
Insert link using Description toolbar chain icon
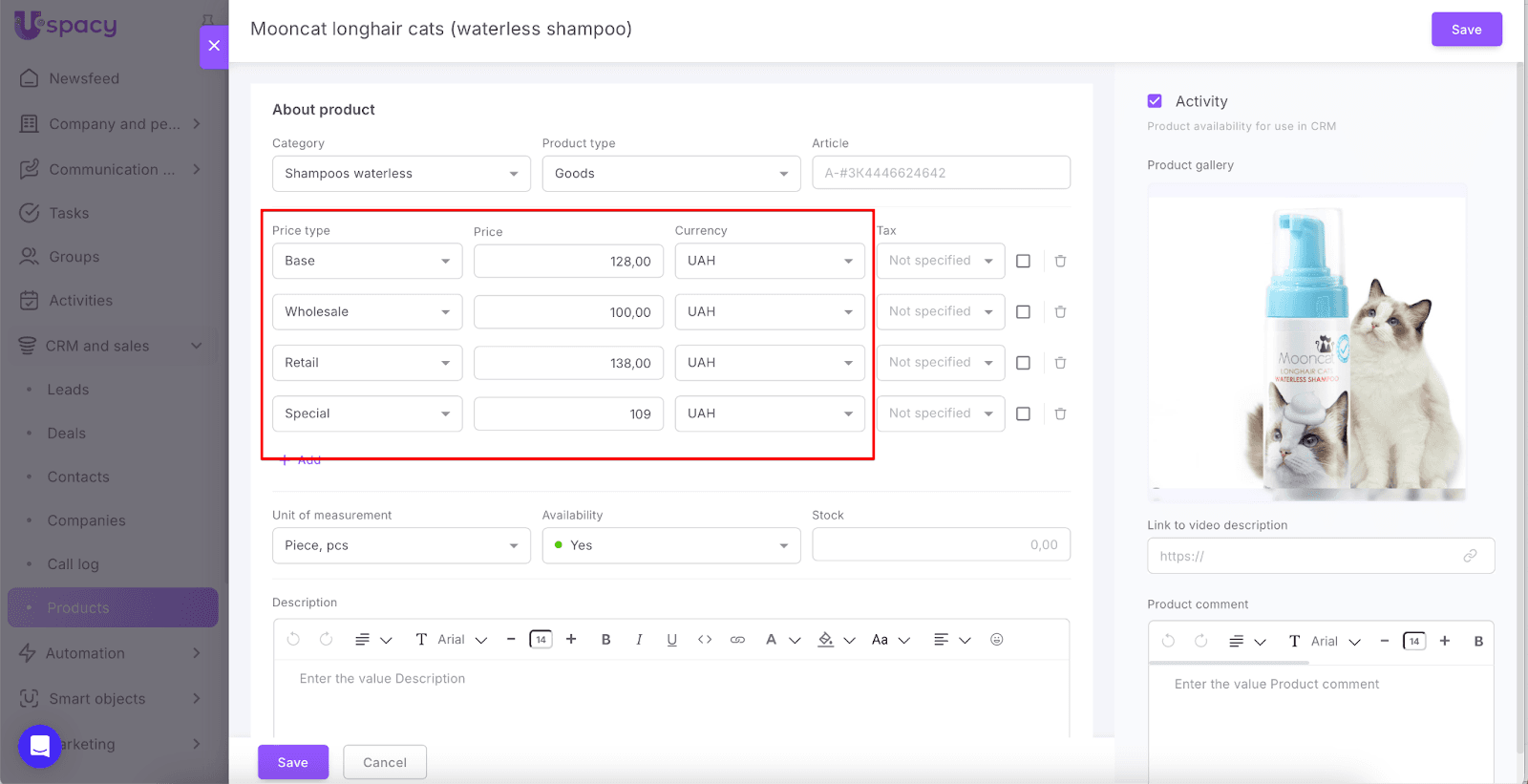click(x=737, y=640)
